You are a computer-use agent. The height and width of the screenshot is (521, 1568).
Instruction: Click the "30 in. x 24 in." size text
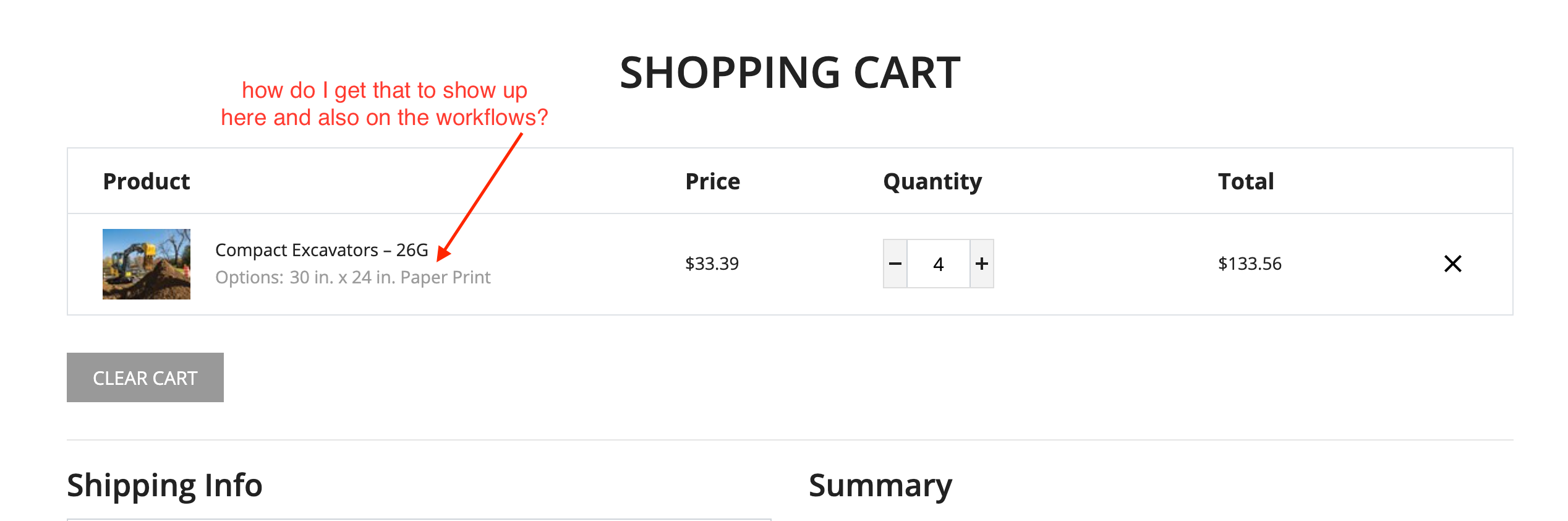point(342,277)
